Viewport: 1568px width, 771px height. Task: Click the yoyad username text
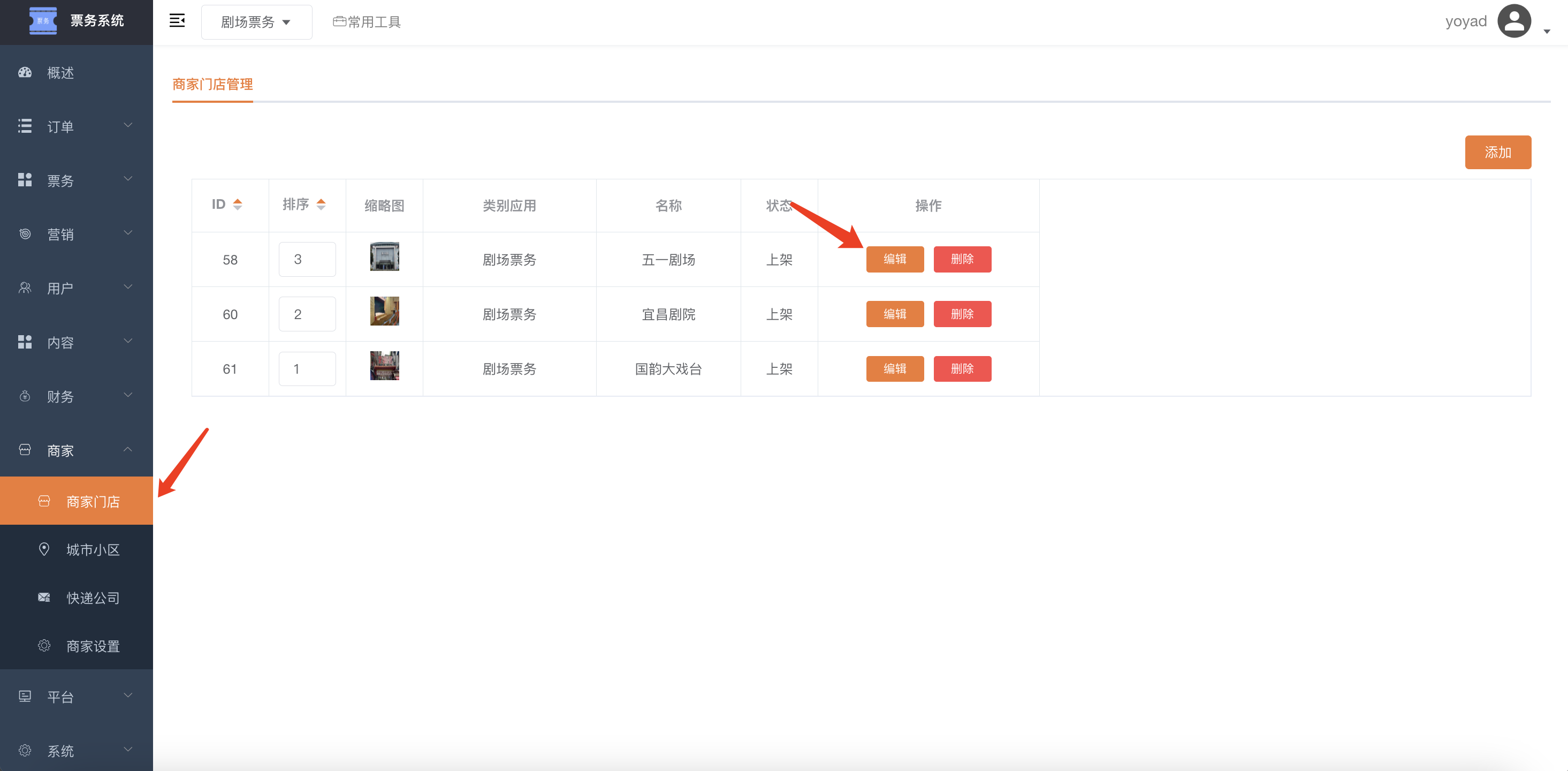point(1466,21)
